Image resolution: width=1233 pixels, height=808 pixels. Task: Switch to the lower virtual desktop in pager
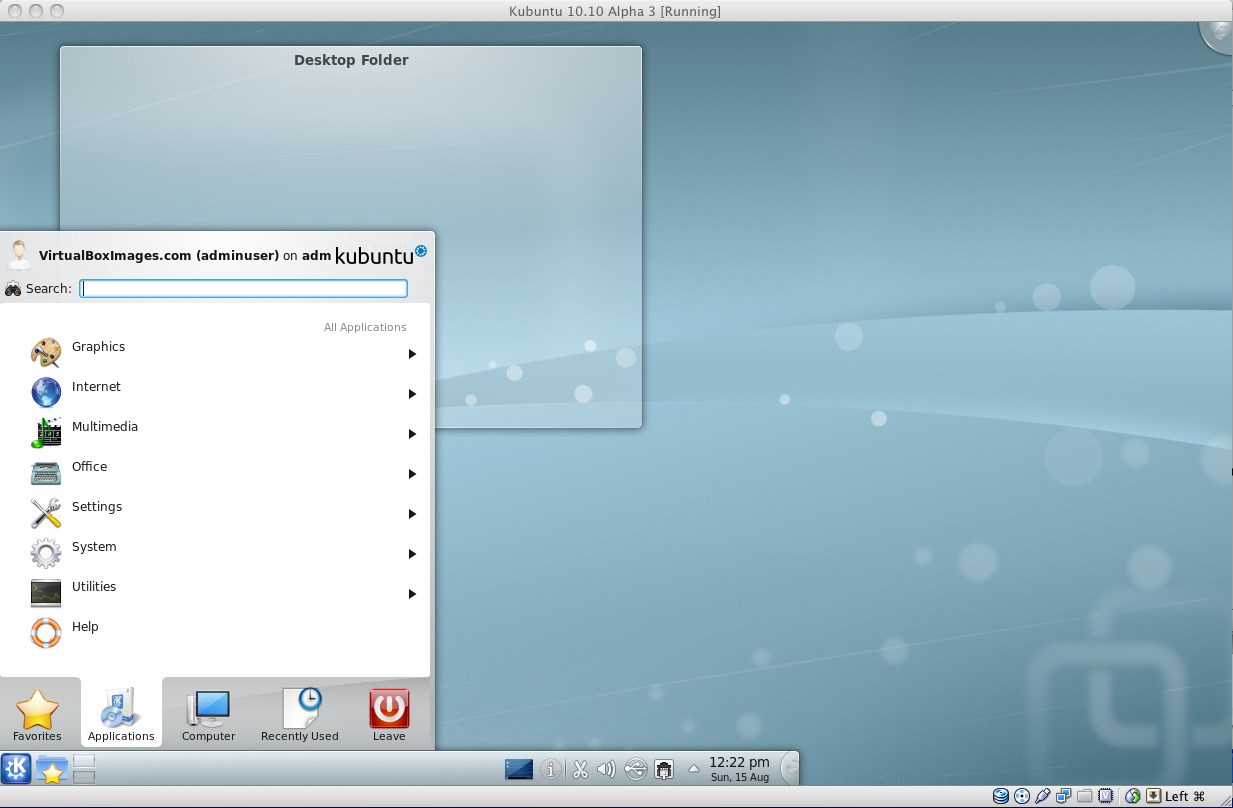tap(84, 776)
